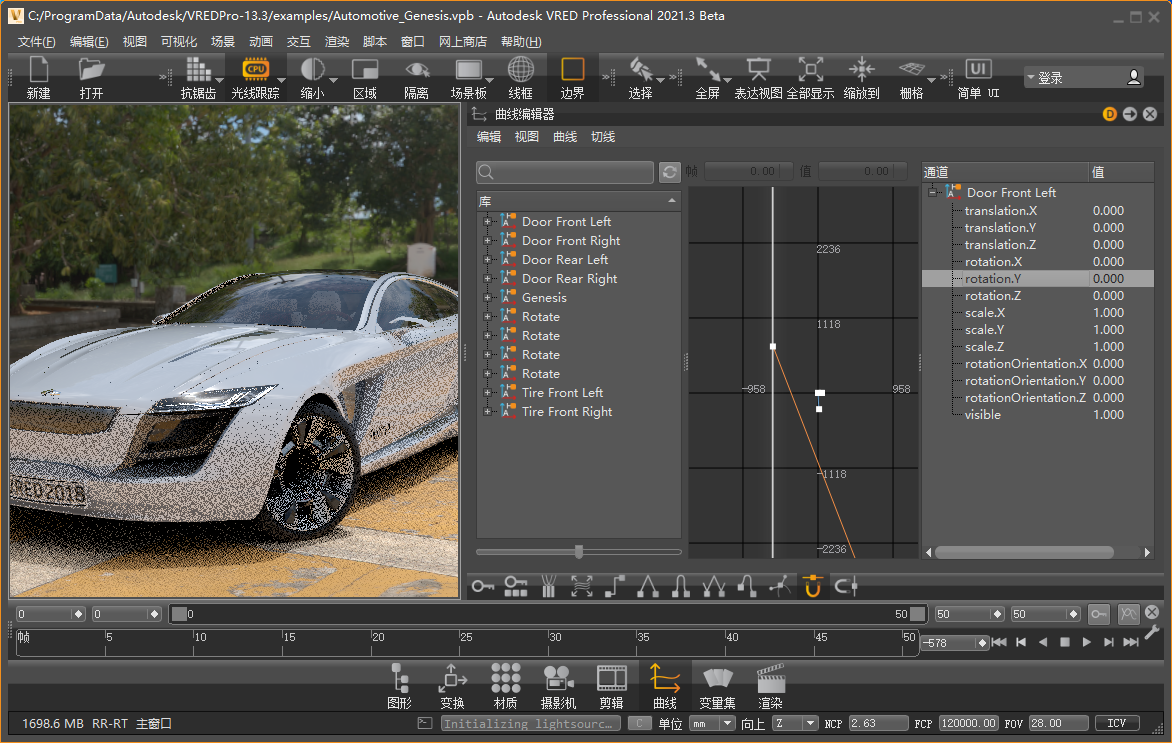Image resolution: width=1172 pixels, height=743 pixels.
Task: Click the New scene icon (新建)
Action: [x=38, y=70]
